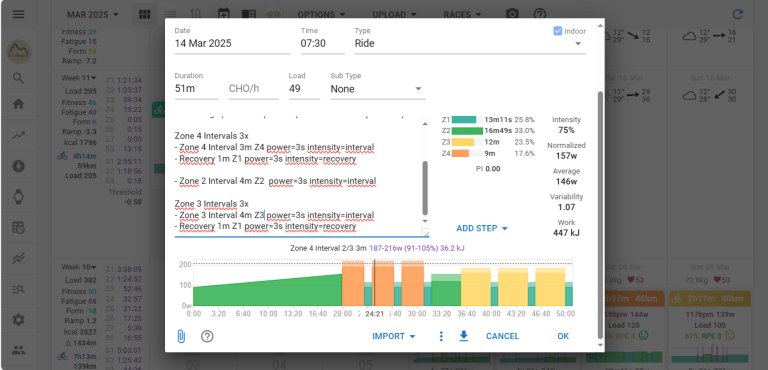The width and height of the screenshot is (768, 370).
Task: Click the paperclip attach icon
Action: click(x=181, y=336)
